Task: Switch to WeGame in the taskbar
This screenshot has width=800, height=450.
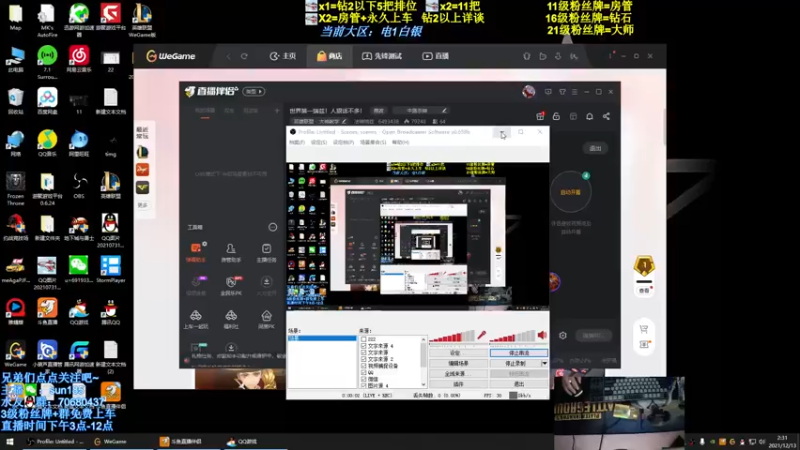Action: tap(111, 441)
